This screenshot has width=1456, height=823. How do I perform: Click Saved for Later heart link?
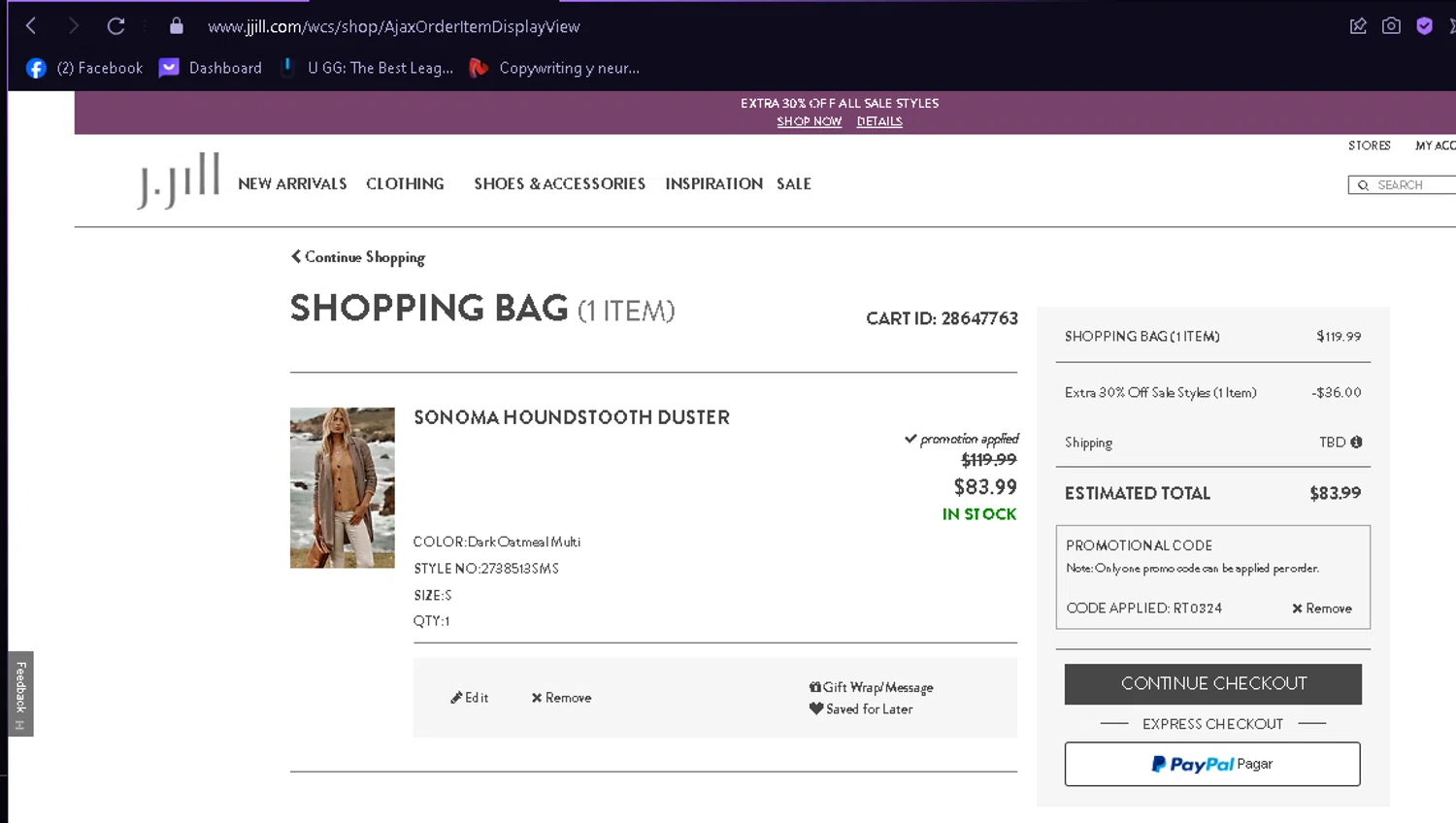tap(861, 709)
